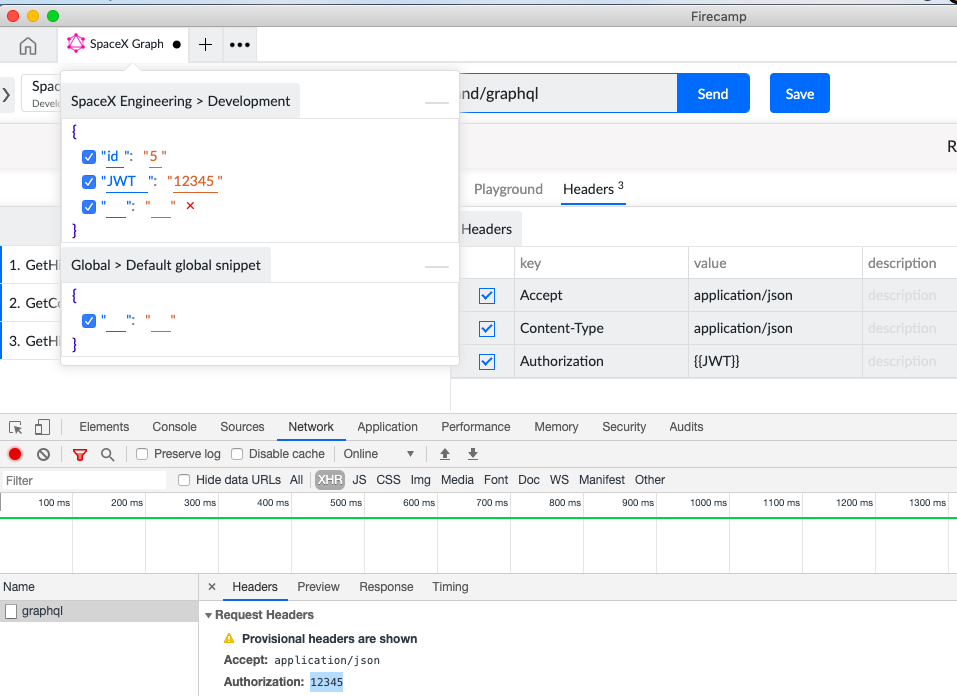
Task: Check Hide data URLs
Action: pyautogui.click(x=184, y=480)
